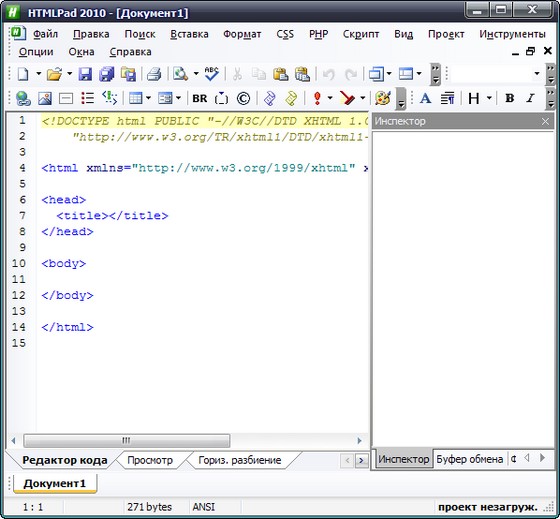Insert line break with BR icon
The image size is (560, 519).
(200, 98)
